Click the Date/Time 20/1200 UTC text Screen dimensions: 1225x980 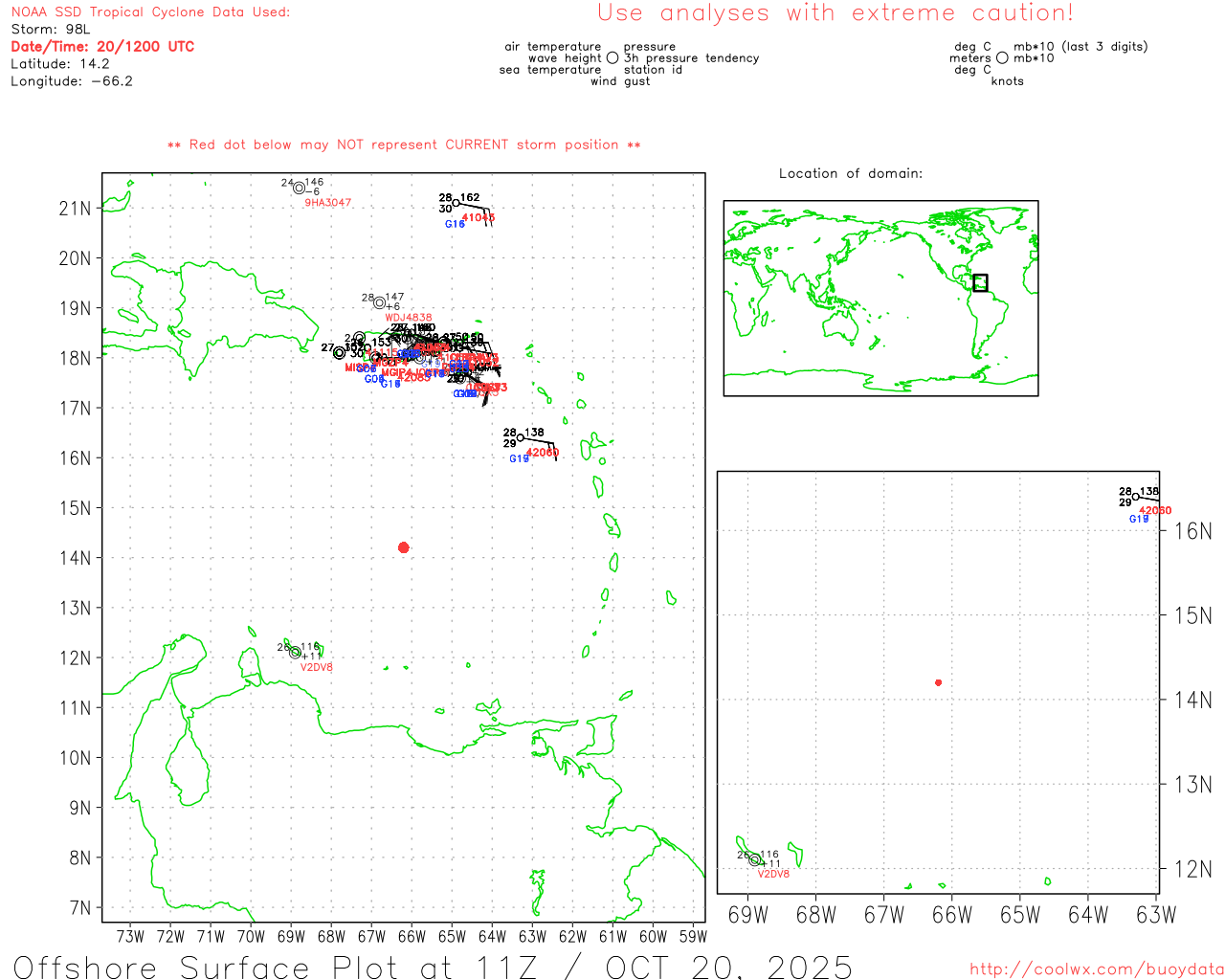click(102, 47)
